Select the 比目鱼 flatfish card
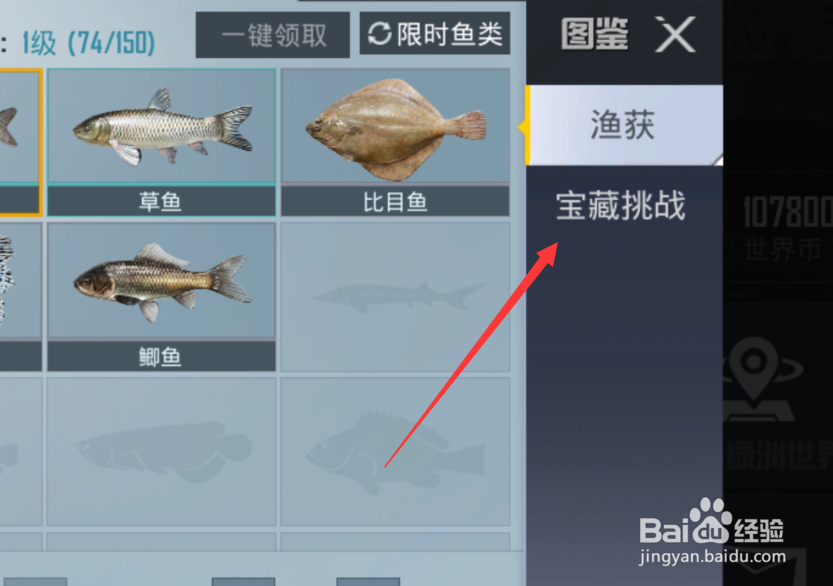This screenshot has width=833, height=586. click(395, 142)
